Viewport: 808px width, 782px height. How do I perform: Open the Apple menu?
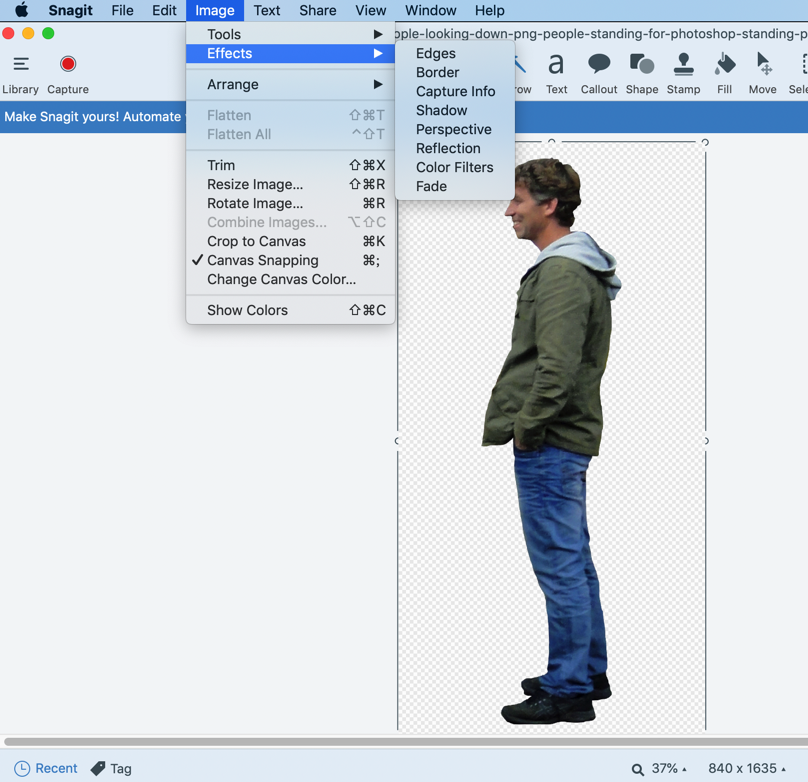tap(21, 10)
